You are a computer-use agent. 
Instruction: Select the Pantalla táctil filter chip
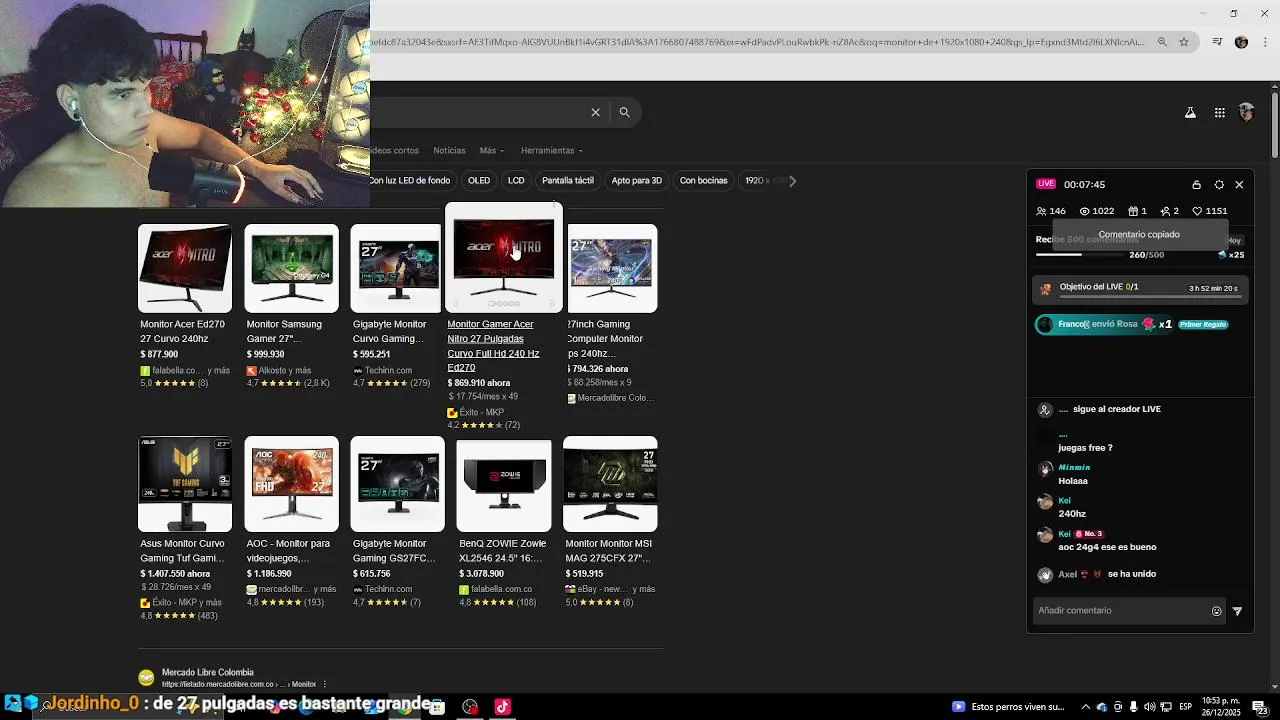pos(568,181)
